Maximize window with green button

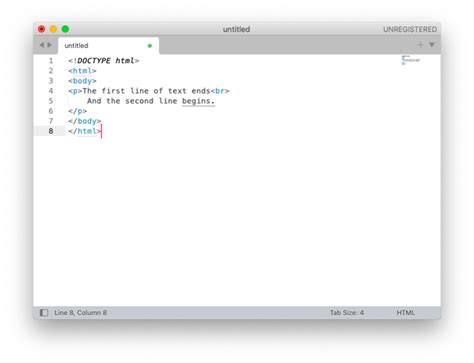65,29
